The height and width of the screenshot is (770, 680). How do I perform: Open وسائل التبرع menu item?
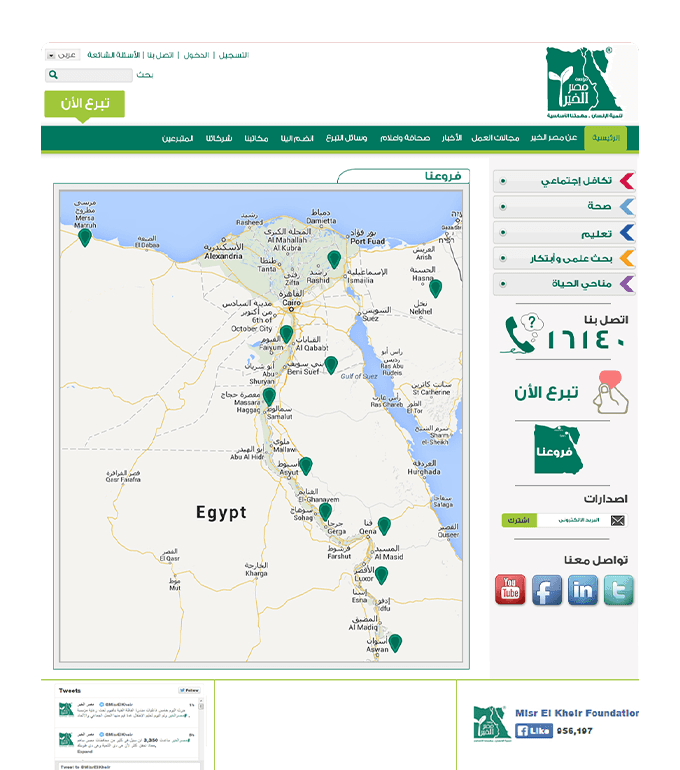tap(347, 138)
